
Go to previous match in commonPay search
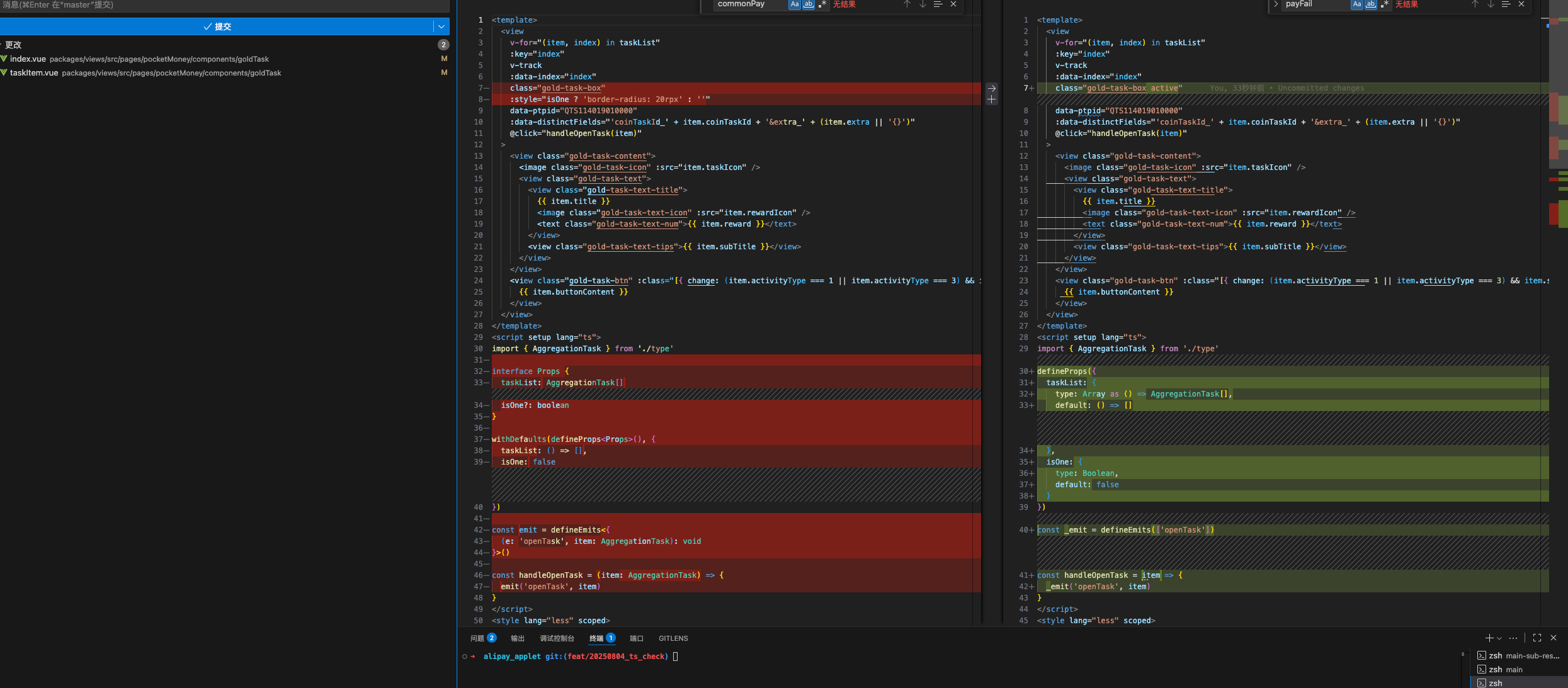click(907, 4)
